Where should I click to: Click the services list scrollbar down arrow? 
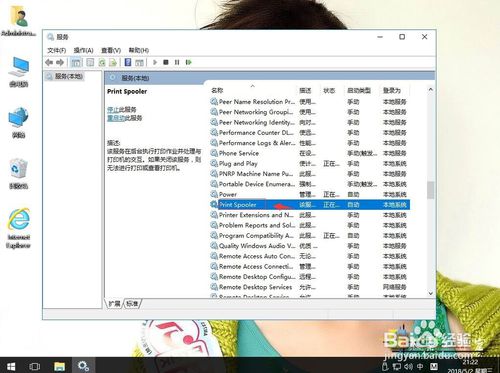(431, 293)
